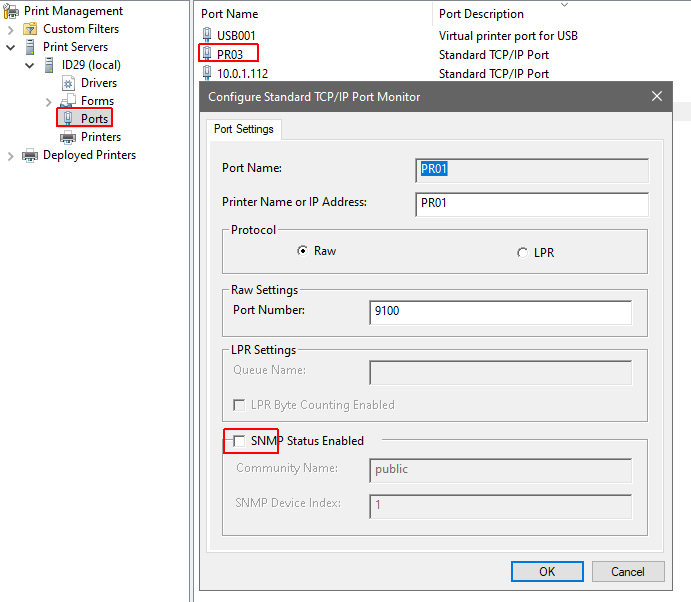Screen dimensions: 691x602
Task: Confirm the dialog with OK
Action: tap(547, 572)
